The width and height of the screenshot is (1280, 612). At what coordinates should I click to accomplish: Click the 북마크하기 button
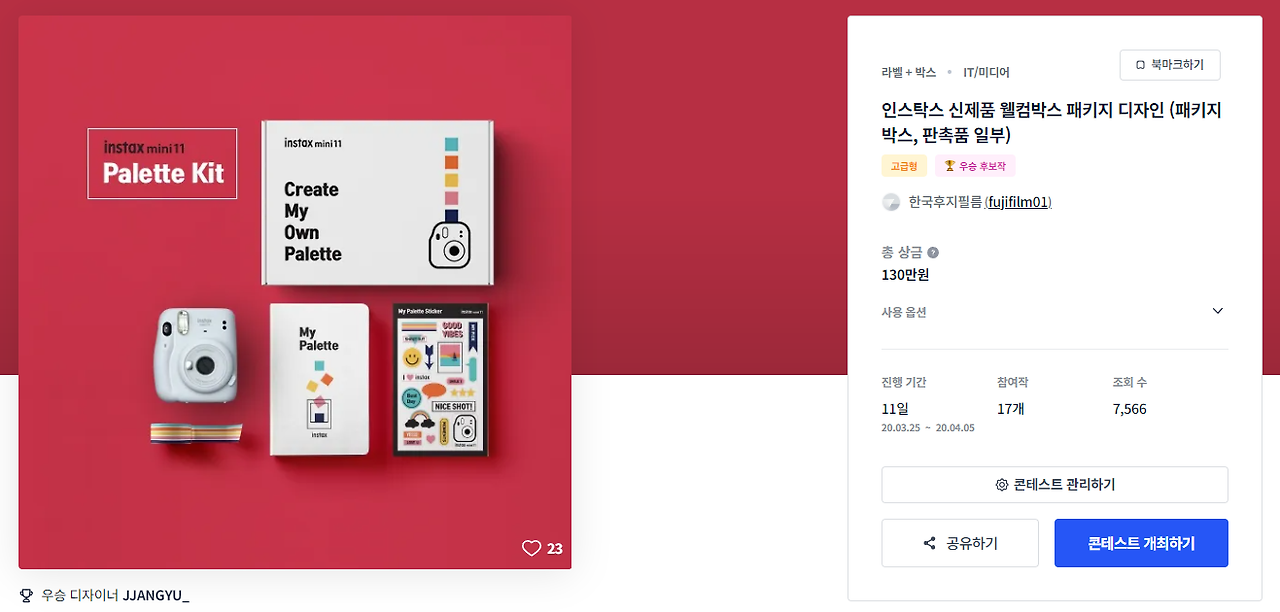point(1170,65)
